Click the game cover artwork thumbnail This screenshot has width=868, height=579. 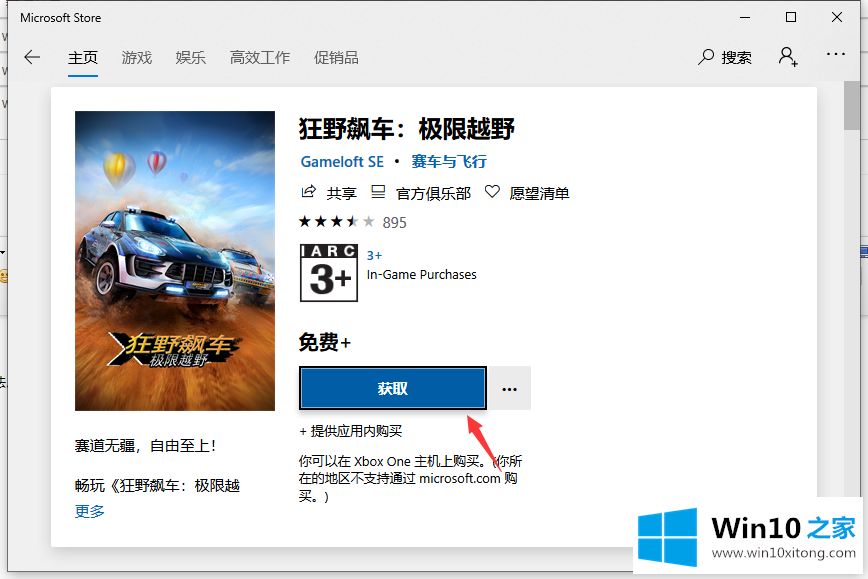click(175, 260)
